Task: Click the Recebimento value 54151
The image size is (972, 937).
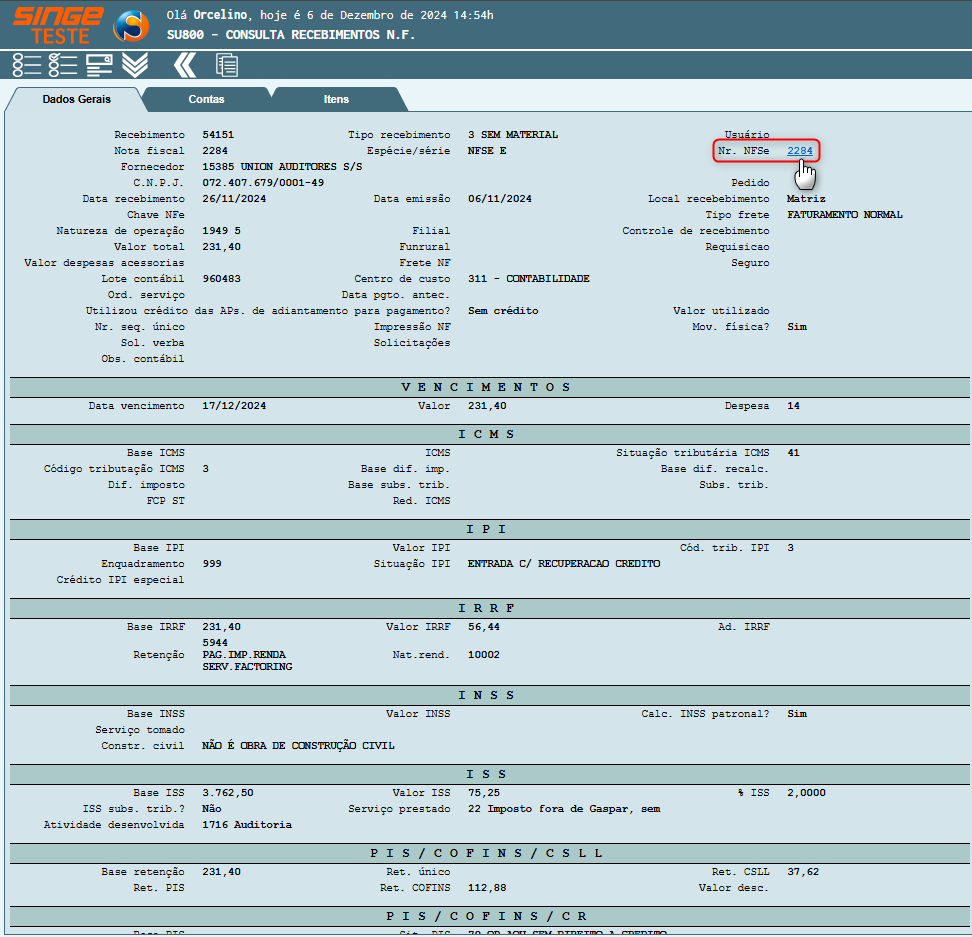Action: (x=218, y=134)
